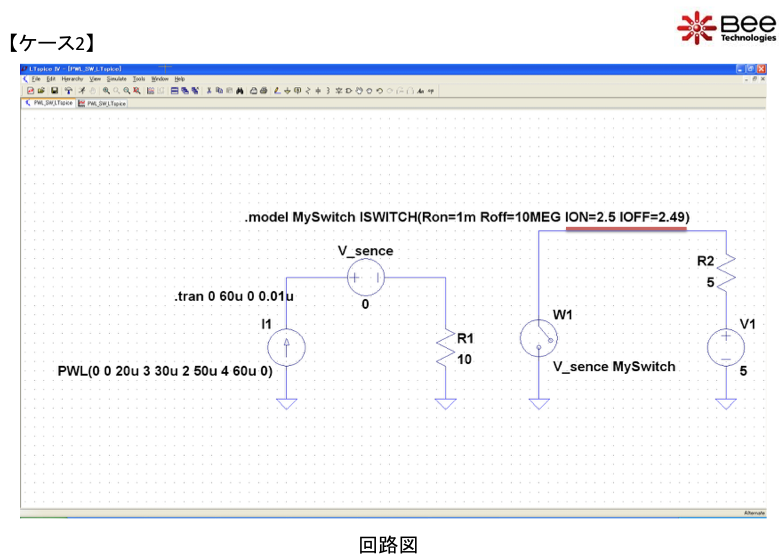781x558 pixels.
Task: Click the Save schematic floppy icon
Action: [54, 90]
